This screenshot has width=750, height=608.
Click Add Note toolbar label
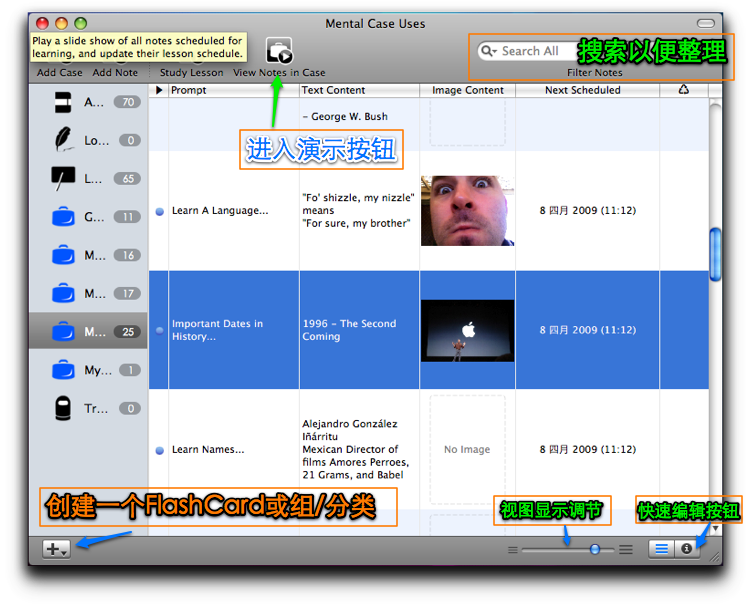115,72
